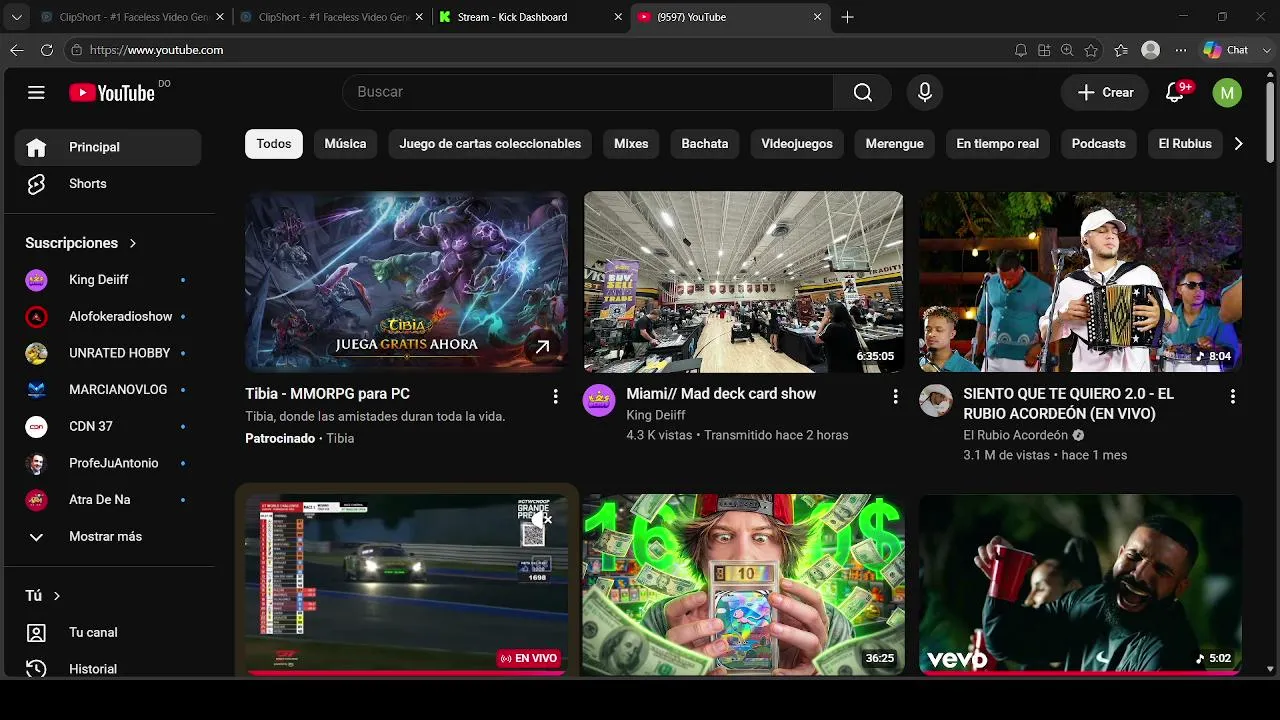The height and width of the screenshot is (720, 1280).
Task: Start voice search with the microphone
Action: click(925, 92)
